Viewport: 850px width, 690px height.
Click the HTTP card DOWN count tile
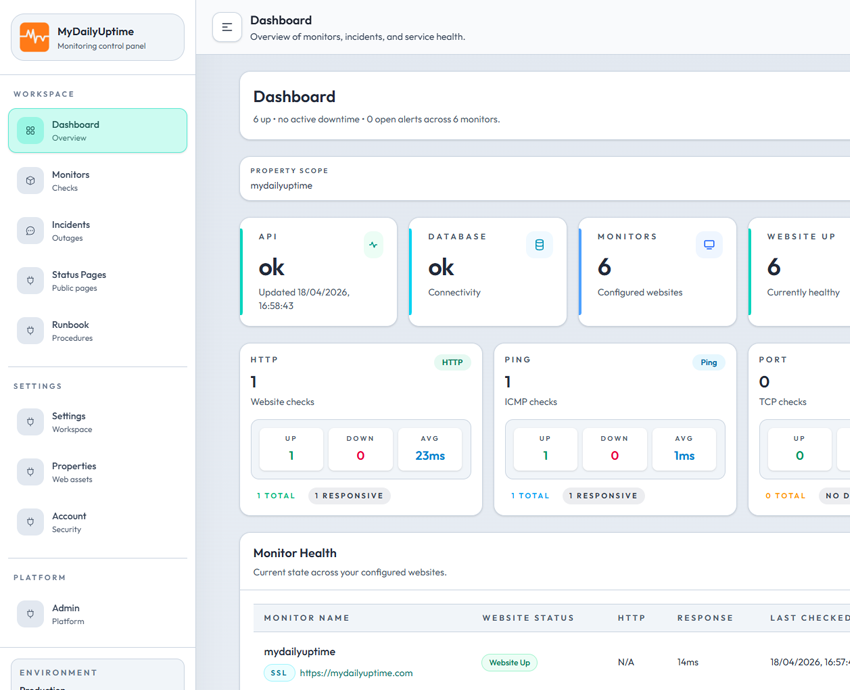click(x=360, y=449)
